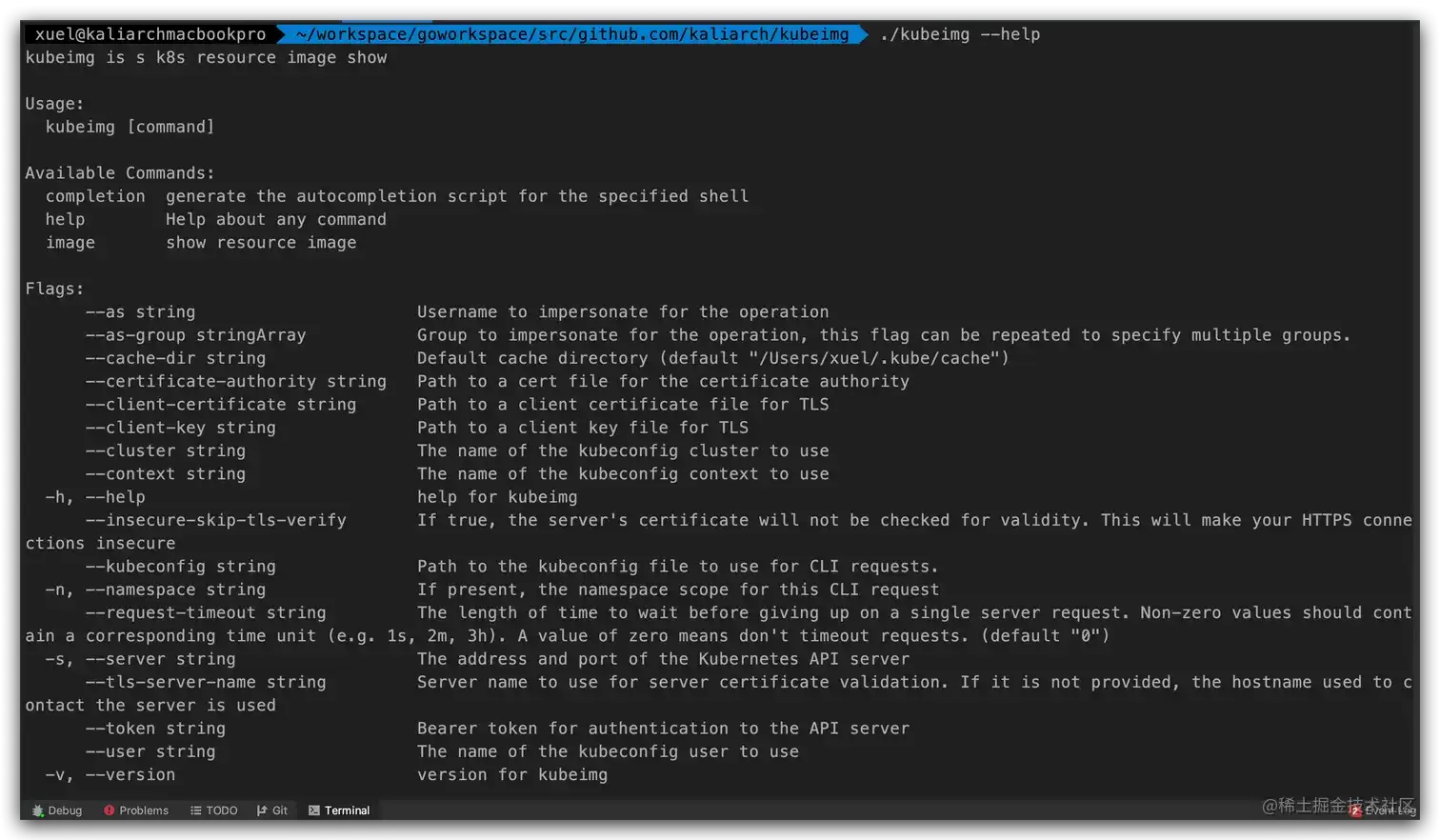Click the Event Log notification icon
Image resolution: width=1440 pixels, height=840 pixels.
coord(1356,810)
